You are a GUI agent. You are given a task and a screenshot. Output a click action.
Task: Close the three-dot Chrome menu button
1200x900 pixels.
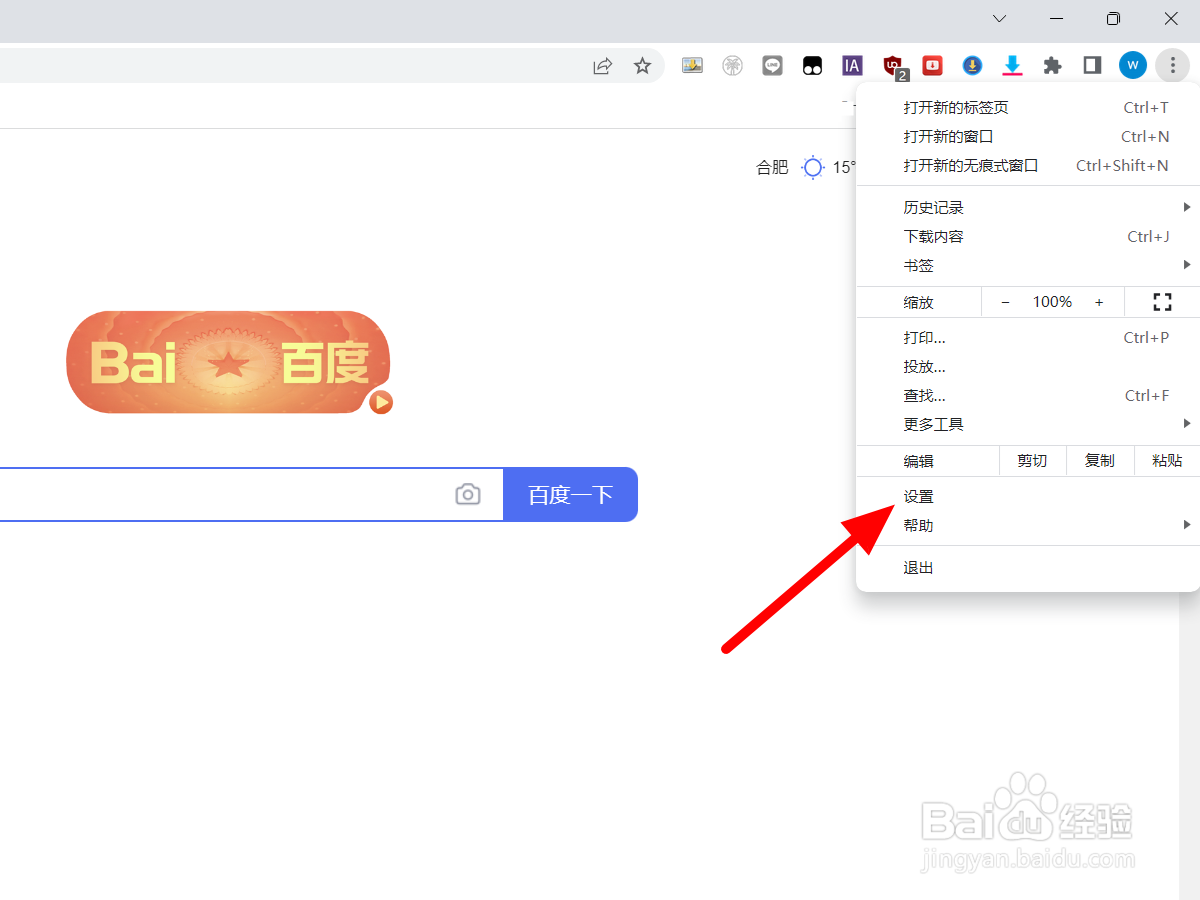click(1171, 66)
